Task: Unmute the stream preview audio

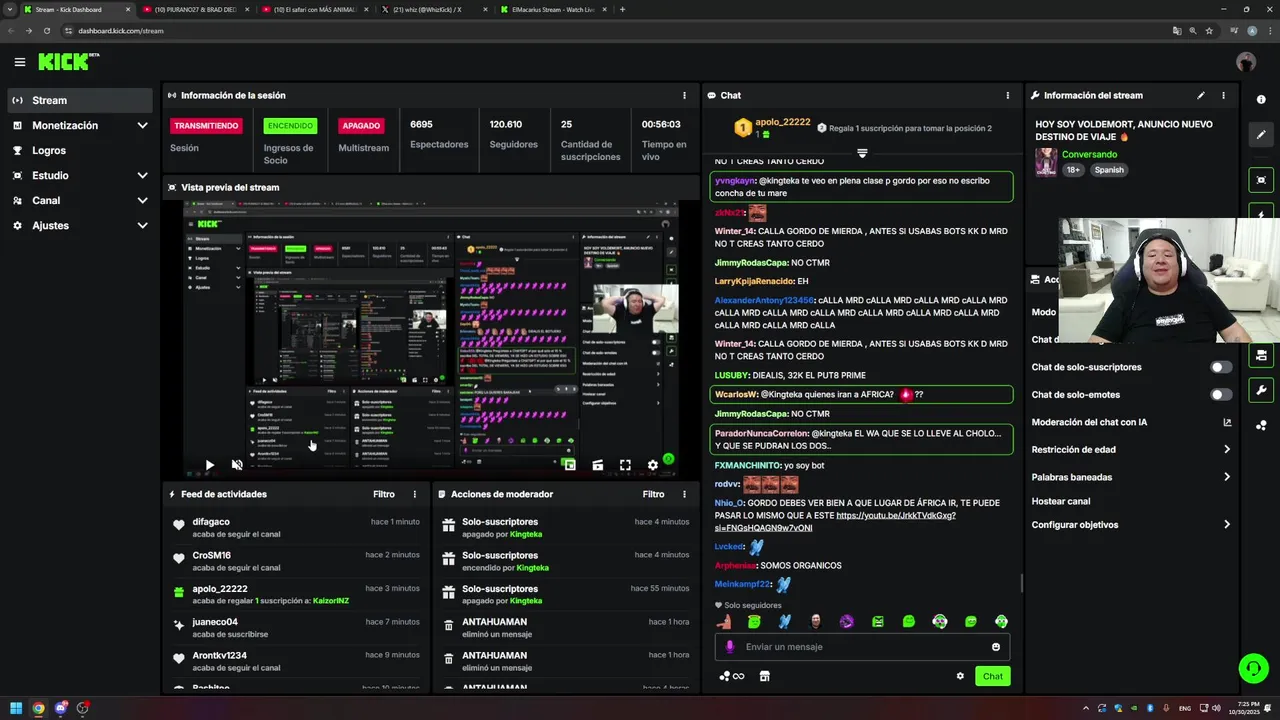Action: click(237, 465)
